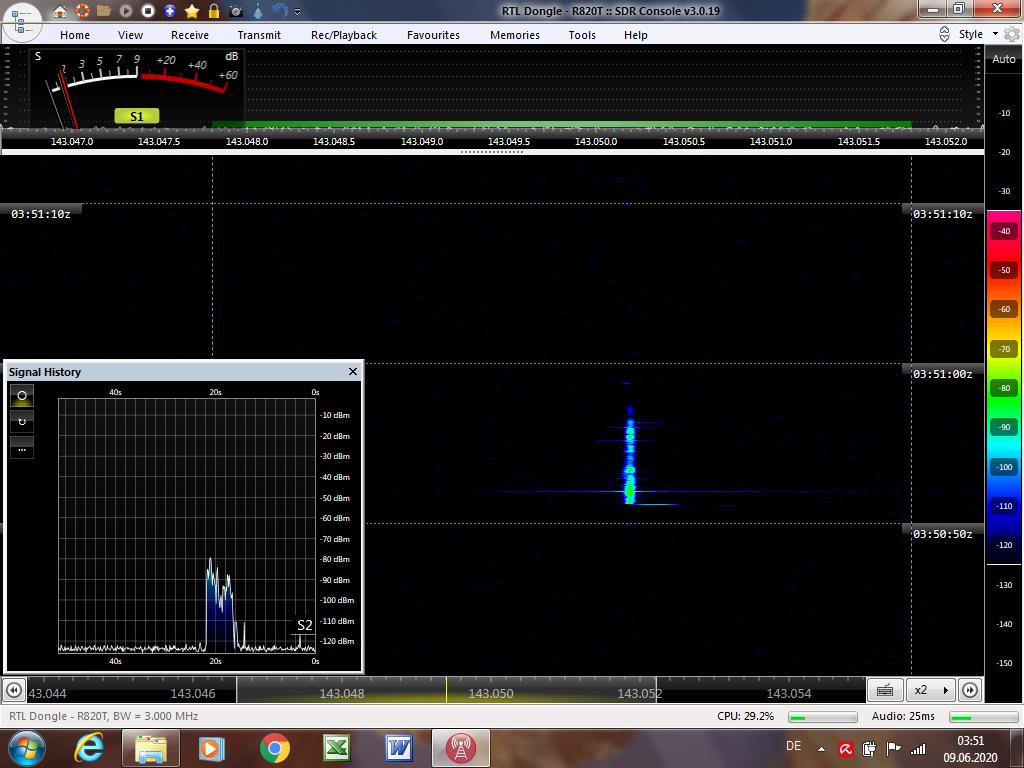
Task: Show hidden system tray icons
Action: [822, 749]
